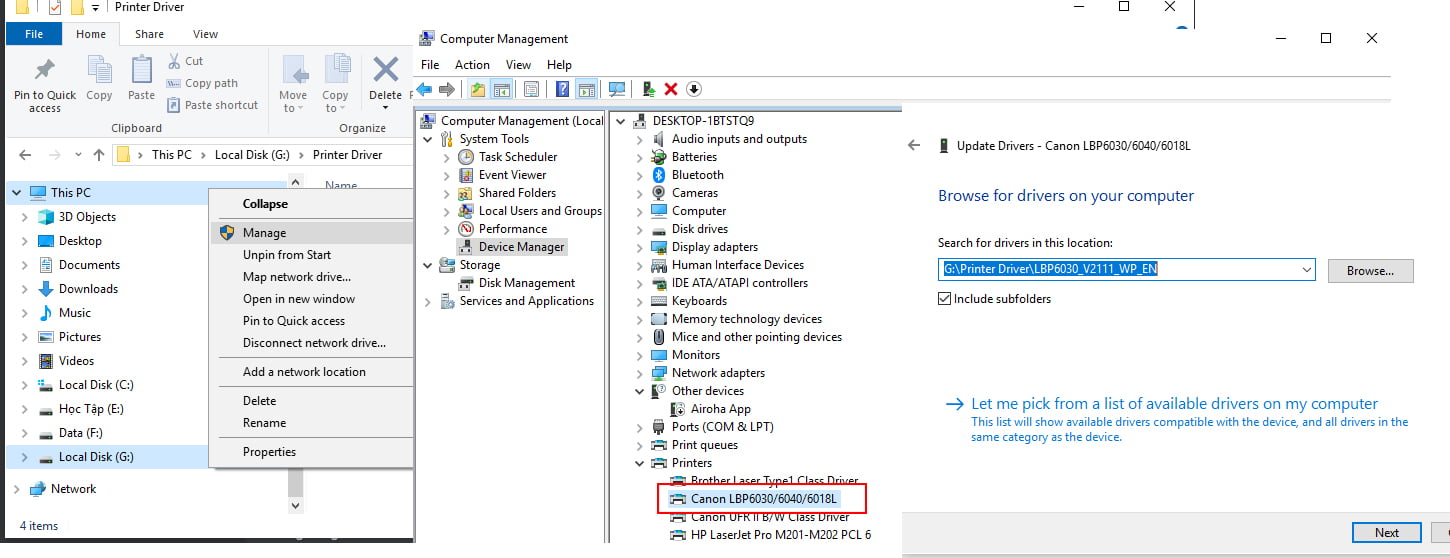Click the blue Help question mark icon
The height and width of the screenshot is (558, 1450).
pyautogui.click(x=563, y=89)
